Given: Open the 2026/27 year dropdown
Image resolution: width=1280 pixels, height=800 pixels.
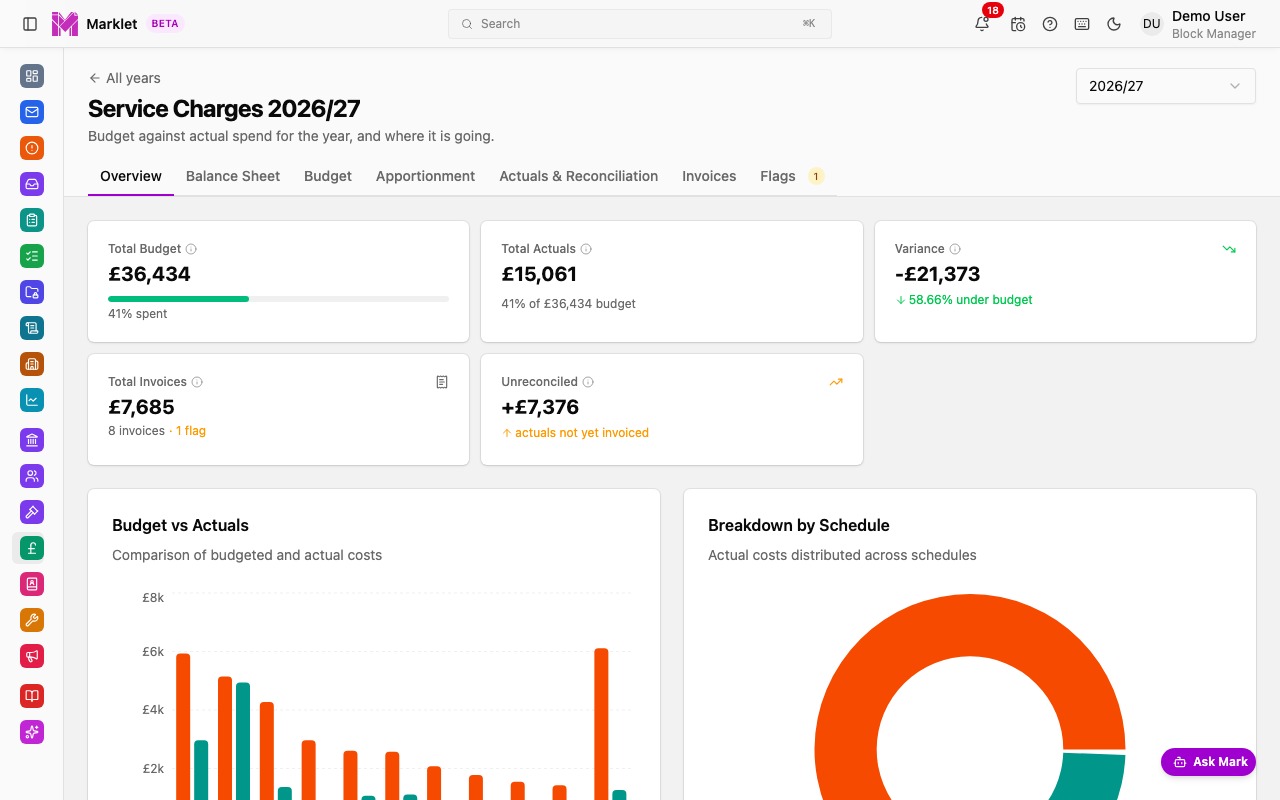Looking at the screenshot, I should (x=1166, y=86).
